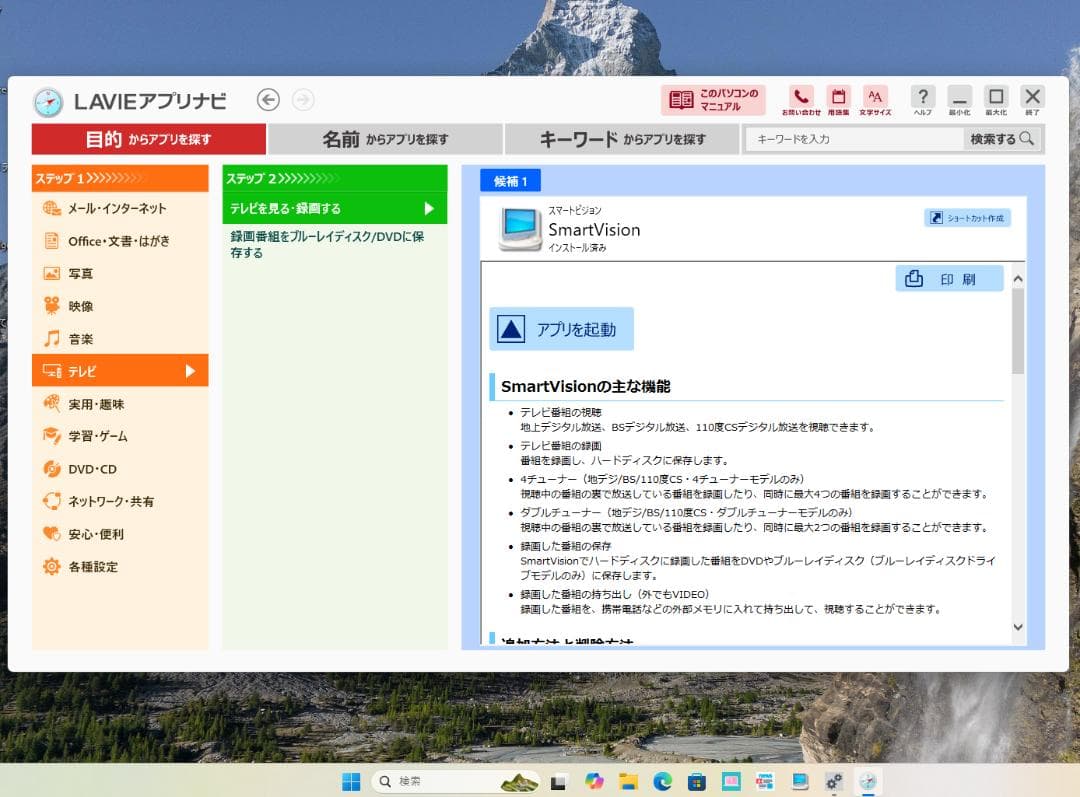
Task: Click the 各種設定 gear icon
Action: [52, 566]
